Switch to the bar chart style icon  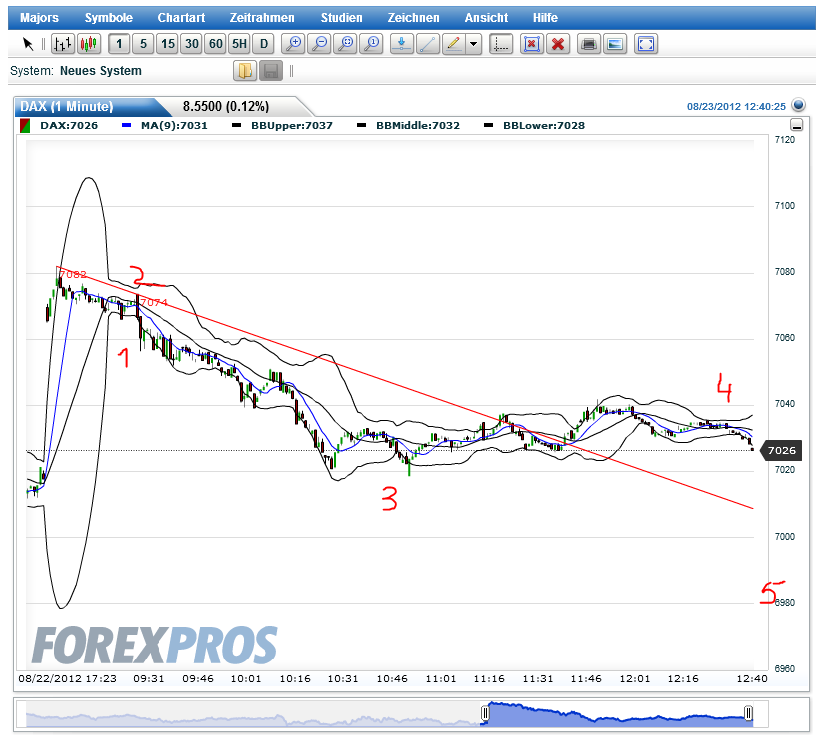coord(61,44)
